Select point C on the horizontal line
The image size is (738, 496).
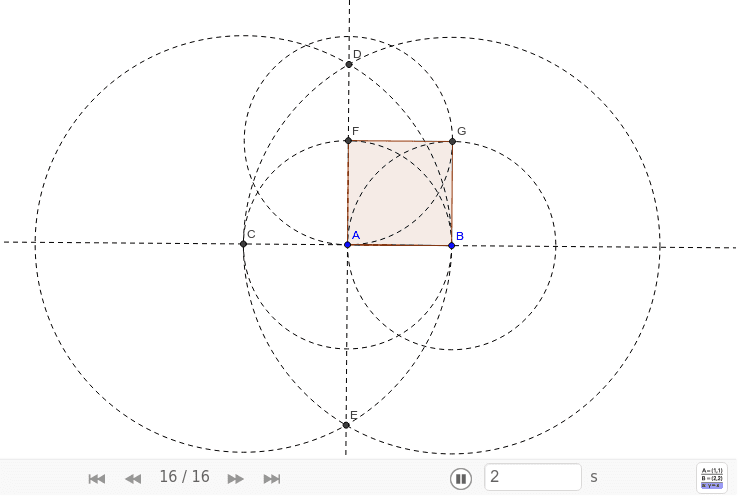[x=243, y=244]
